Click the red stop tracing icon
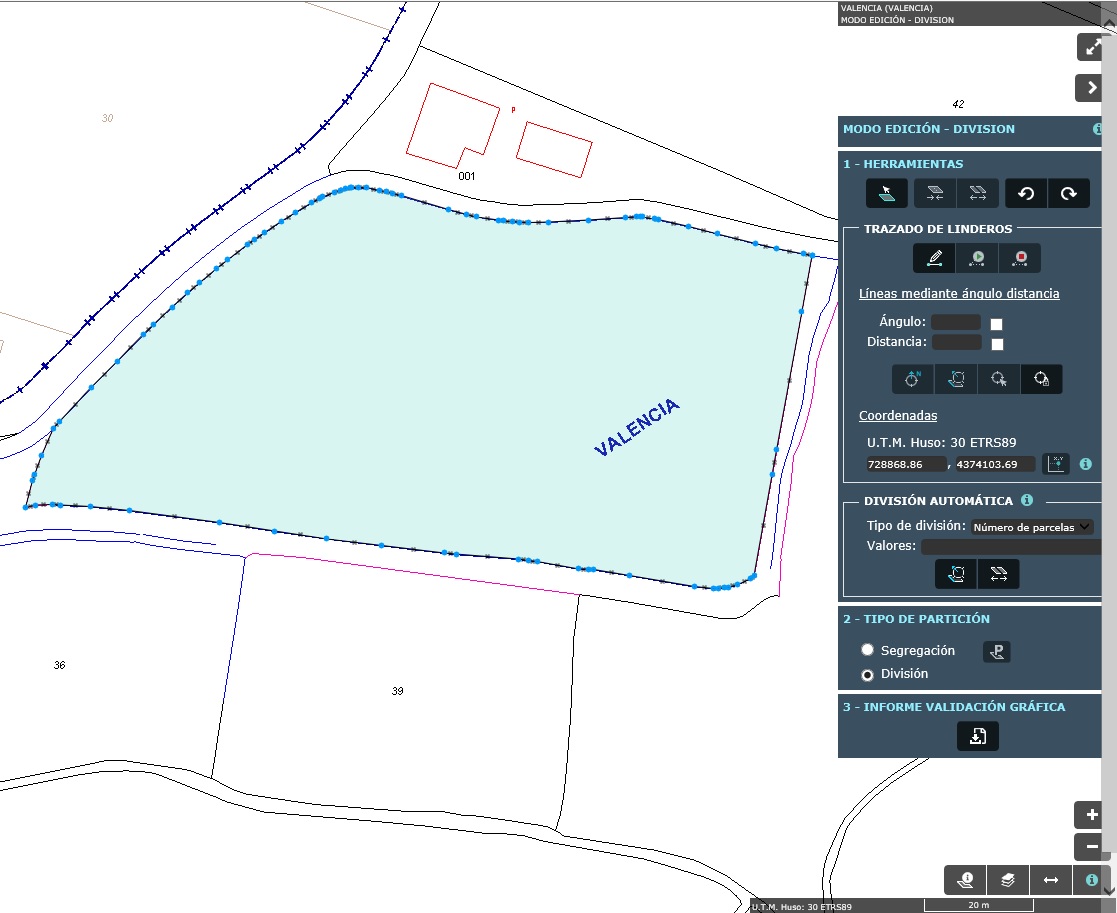The width and height of the screenshot is (1117, 913). click(1020, 258)
